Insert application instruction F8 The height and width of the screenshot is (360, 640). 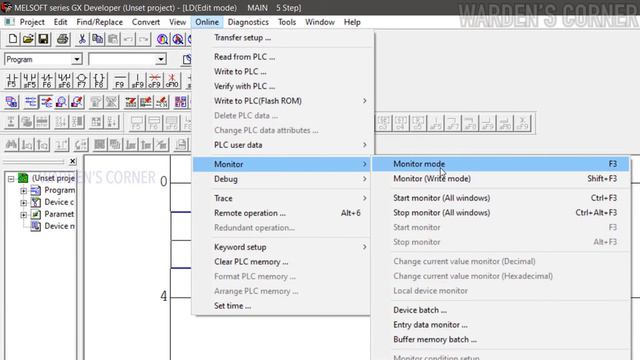point(99,80)
